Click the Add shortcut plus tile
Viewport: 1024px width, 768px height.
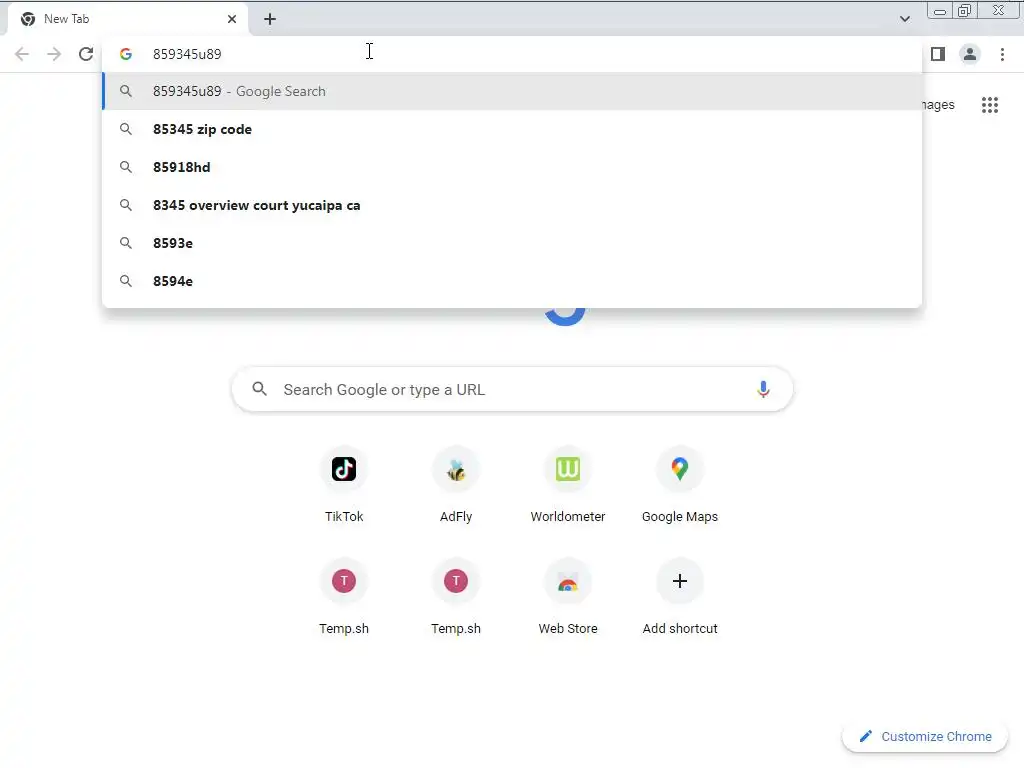[680, 599]
